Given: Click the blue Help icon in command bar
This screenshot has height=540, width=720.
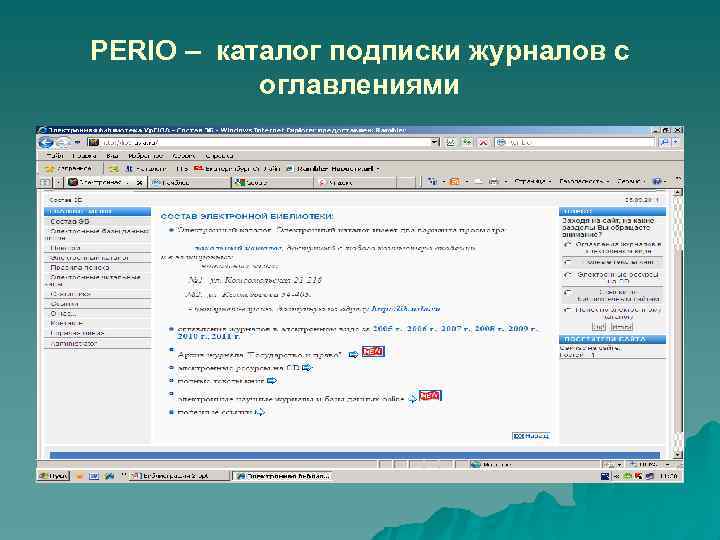Looking at the screenshot, I should [x=658, y=182].
